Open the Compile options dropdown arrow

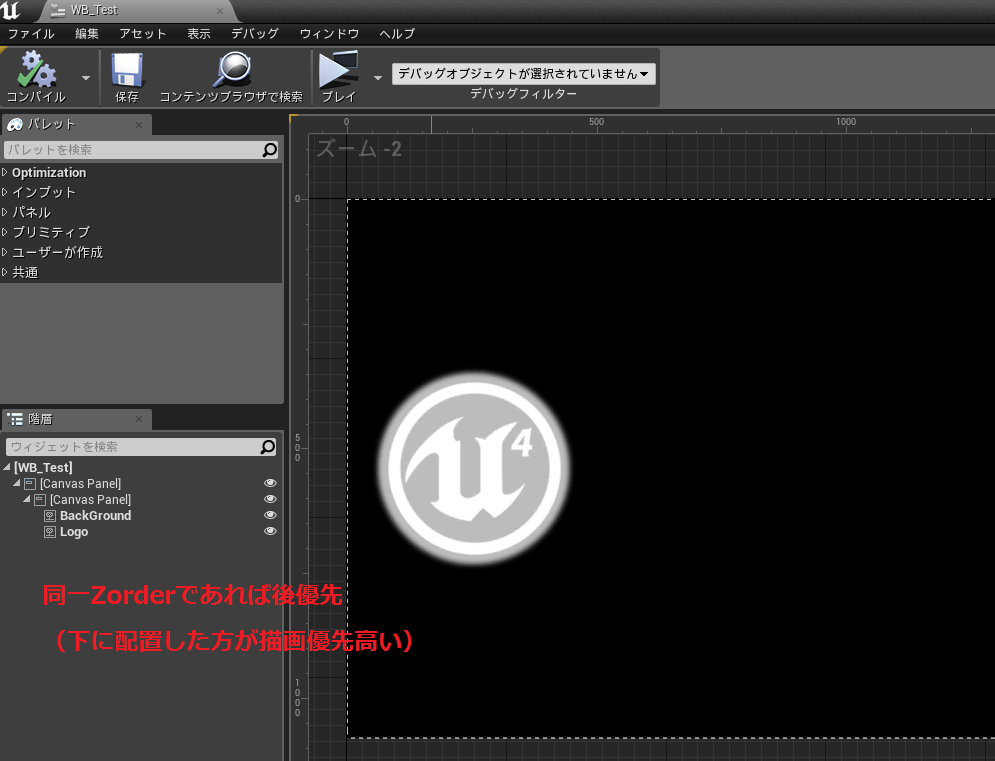[x=86, y=78]
